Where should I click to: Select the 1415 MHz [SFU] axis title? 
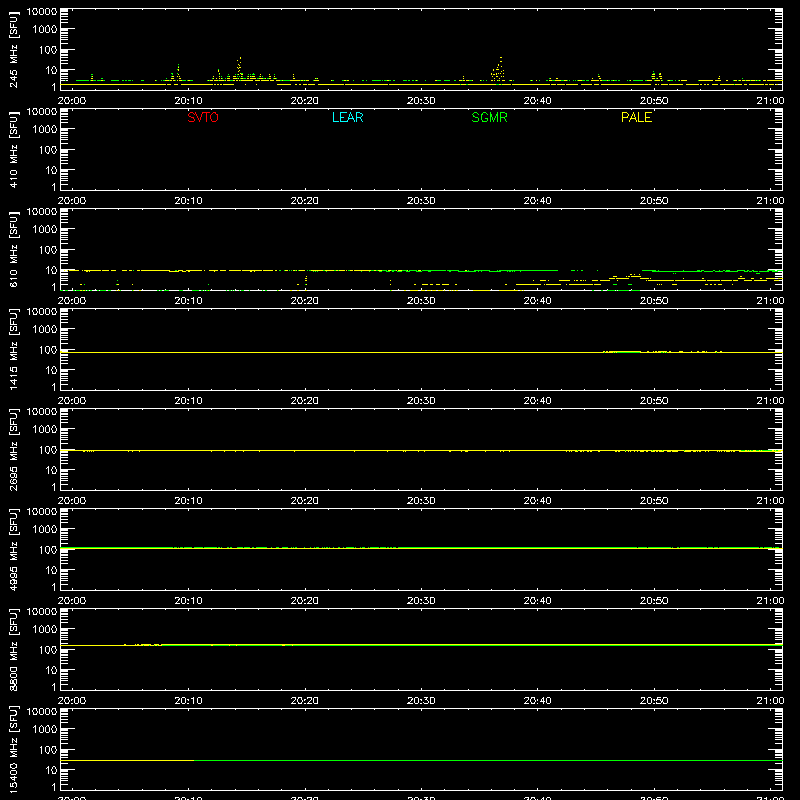click(x=14, y=348)
